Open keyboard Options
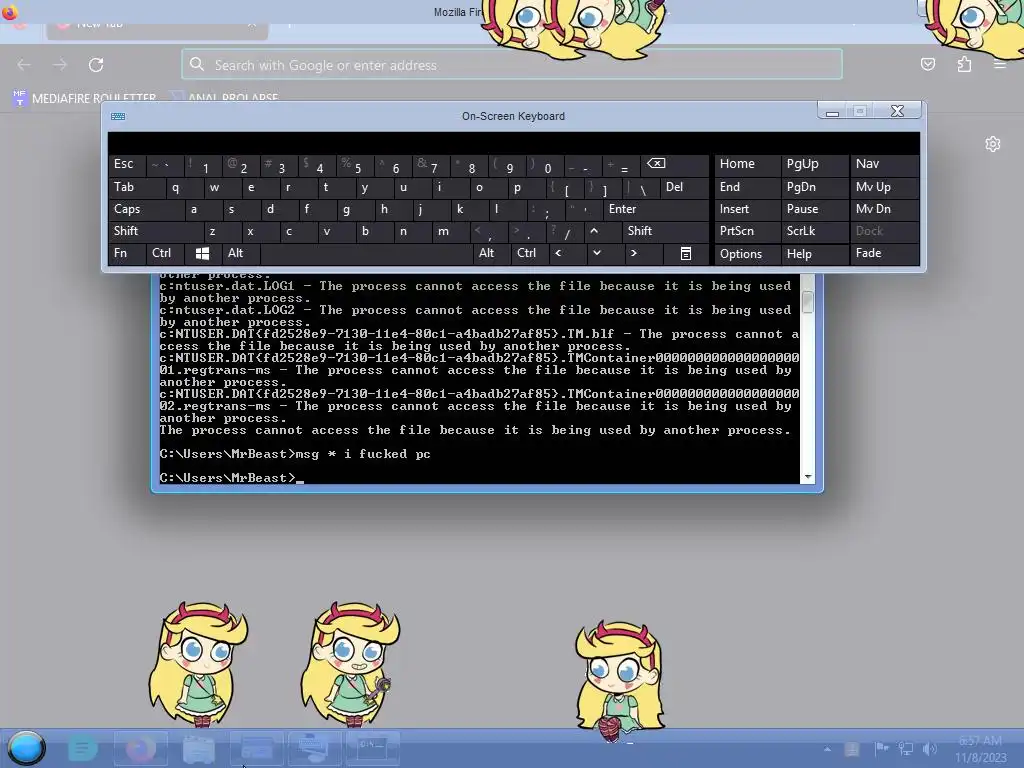The image size is (1024, 768). pyautogui.click(x=747, y=253)
